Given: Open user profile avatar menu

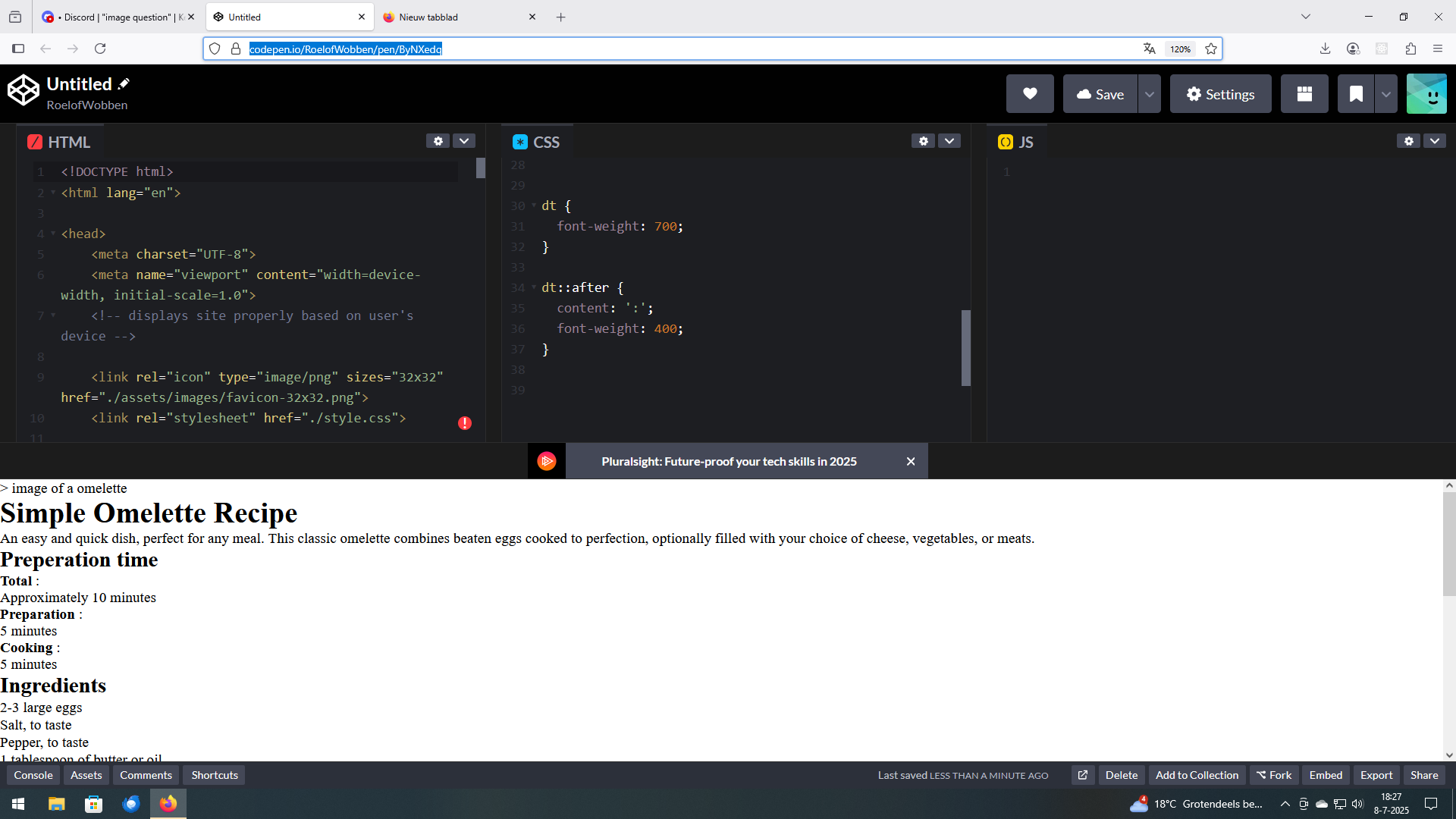Looking at the screenshot, I should tap(1426, 94).
